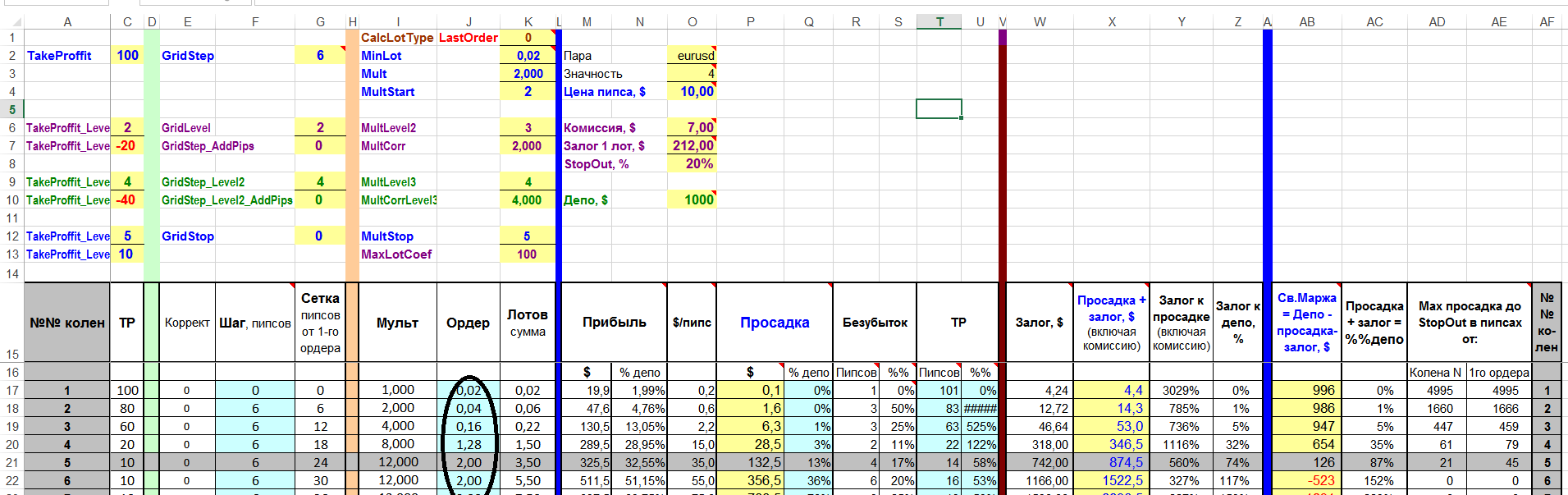Viewport: 1568px width, 495px height.
Task: Click the GridStop label
Action: 188,236
